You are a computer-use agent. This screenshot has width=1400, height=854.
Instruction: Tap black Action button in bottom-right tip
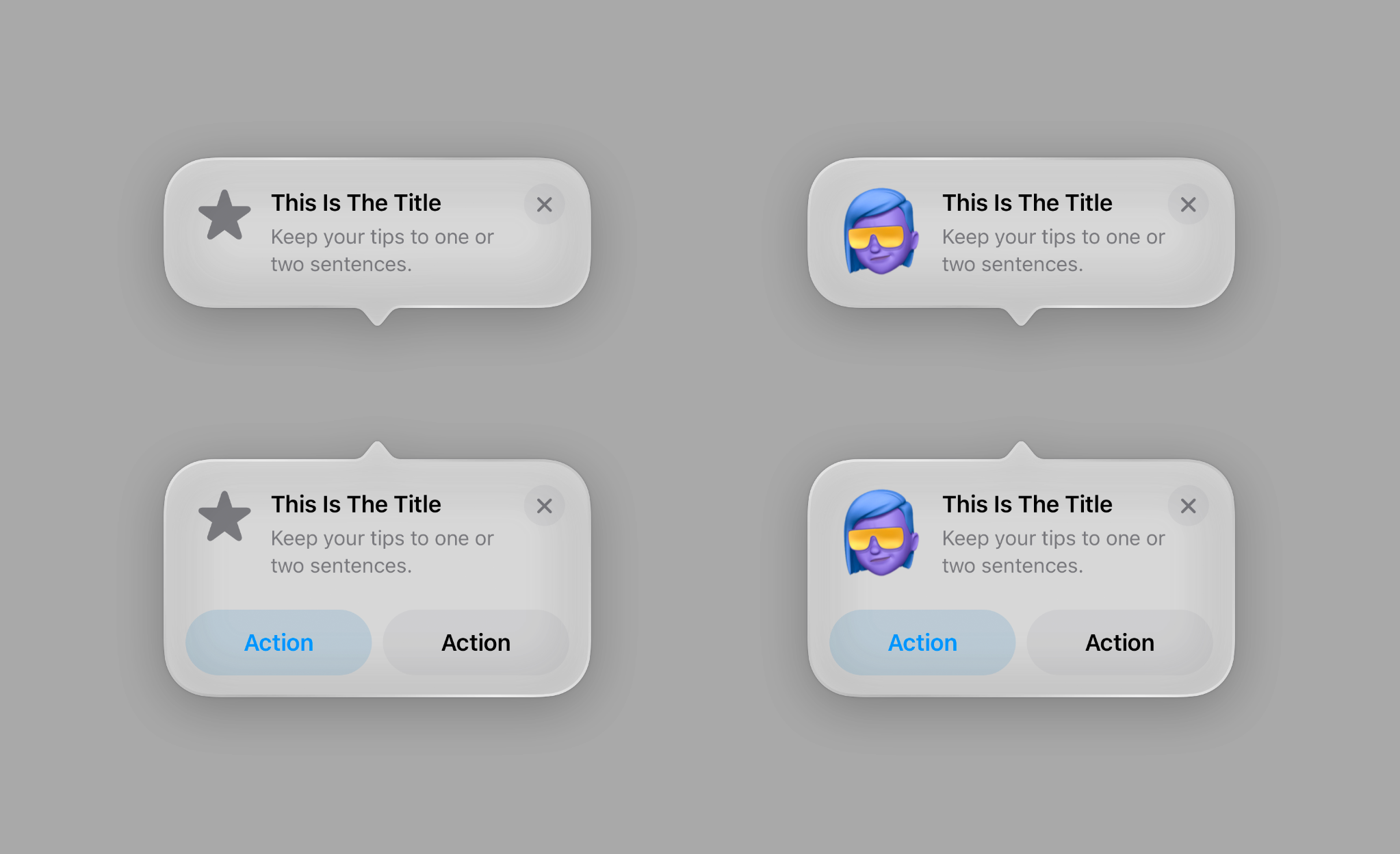(1119, 643)
